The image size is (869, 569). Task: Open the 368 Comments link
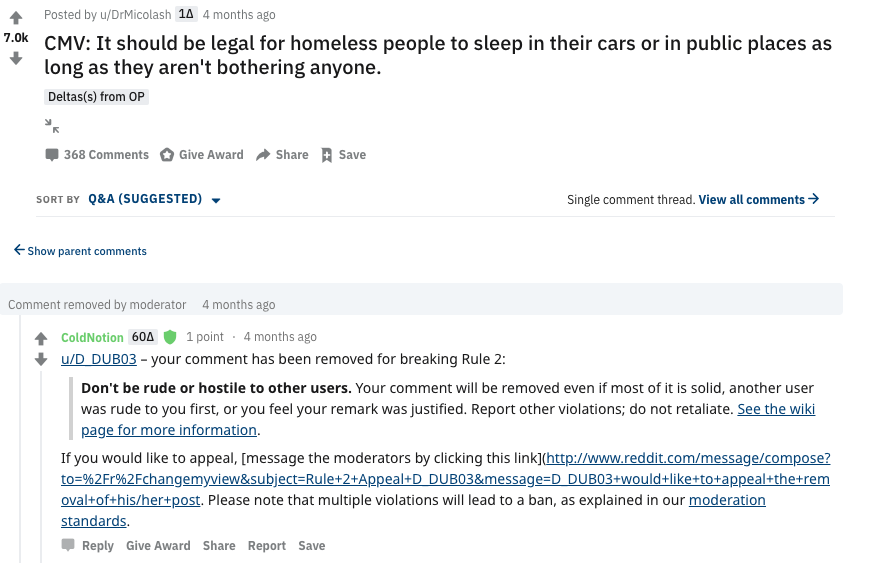click(97, 155)
